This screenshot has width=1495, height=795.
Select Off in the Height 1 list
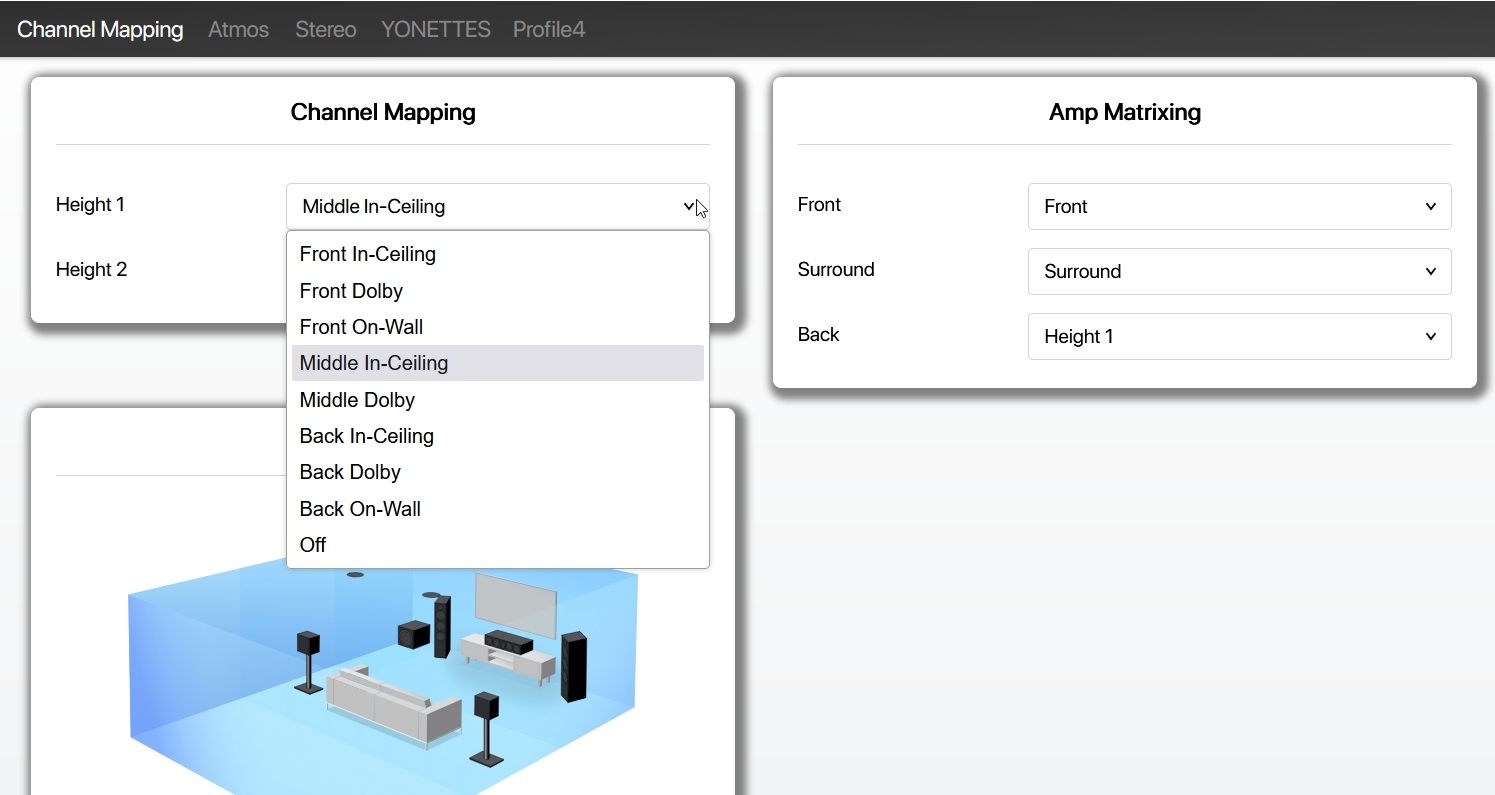313,545
